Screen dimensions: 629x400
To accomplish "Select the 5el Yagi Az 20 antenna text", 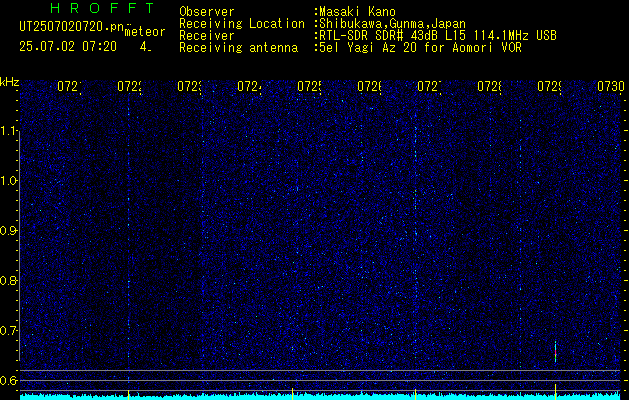I will click(420, 48).
